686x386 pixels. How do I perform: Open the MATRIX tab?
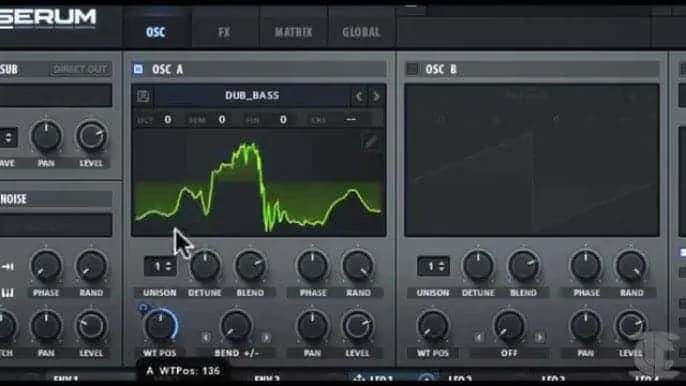[293, 32]
